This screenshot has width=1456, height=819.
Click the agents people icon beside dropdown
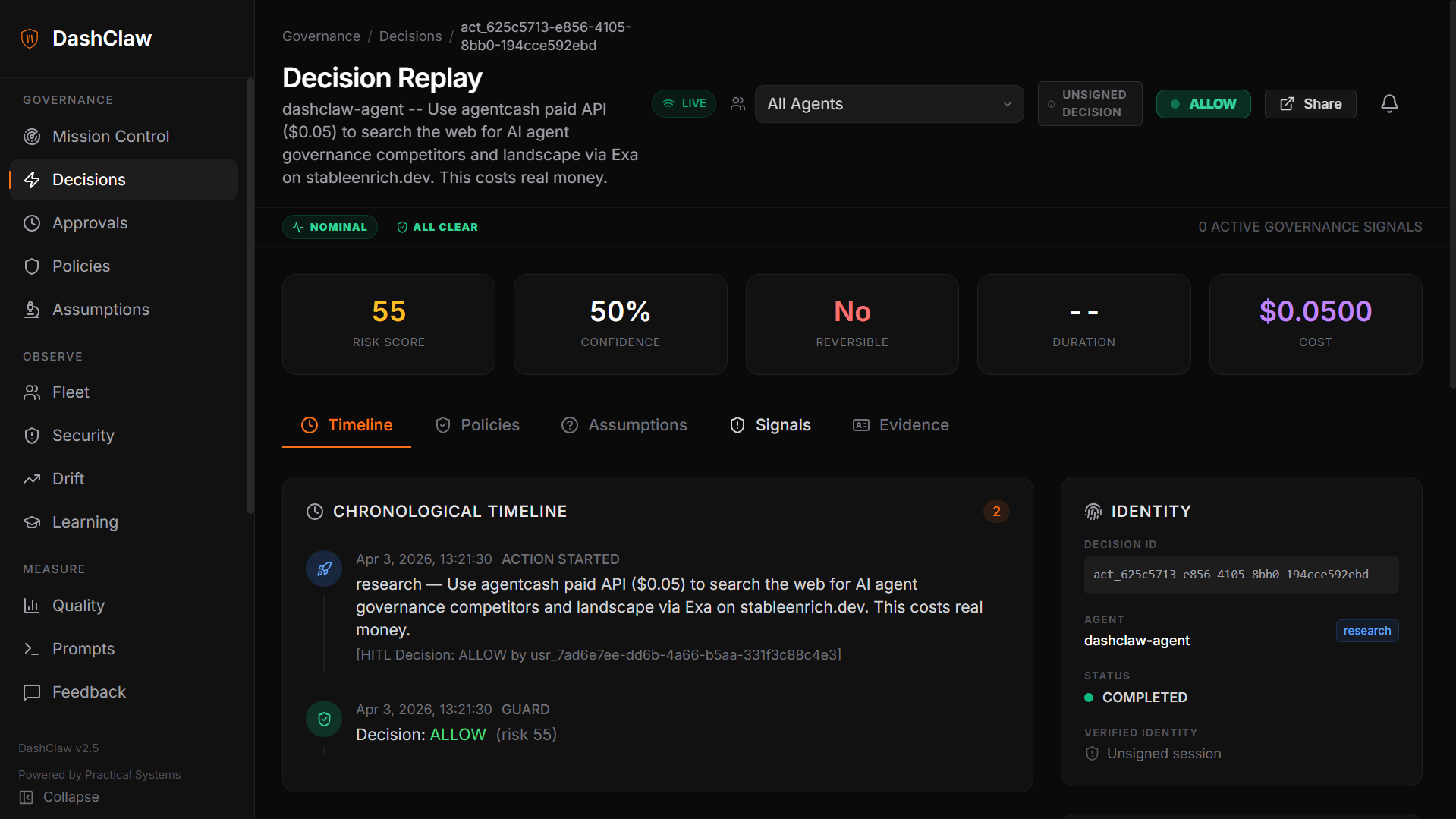(737, 104)
